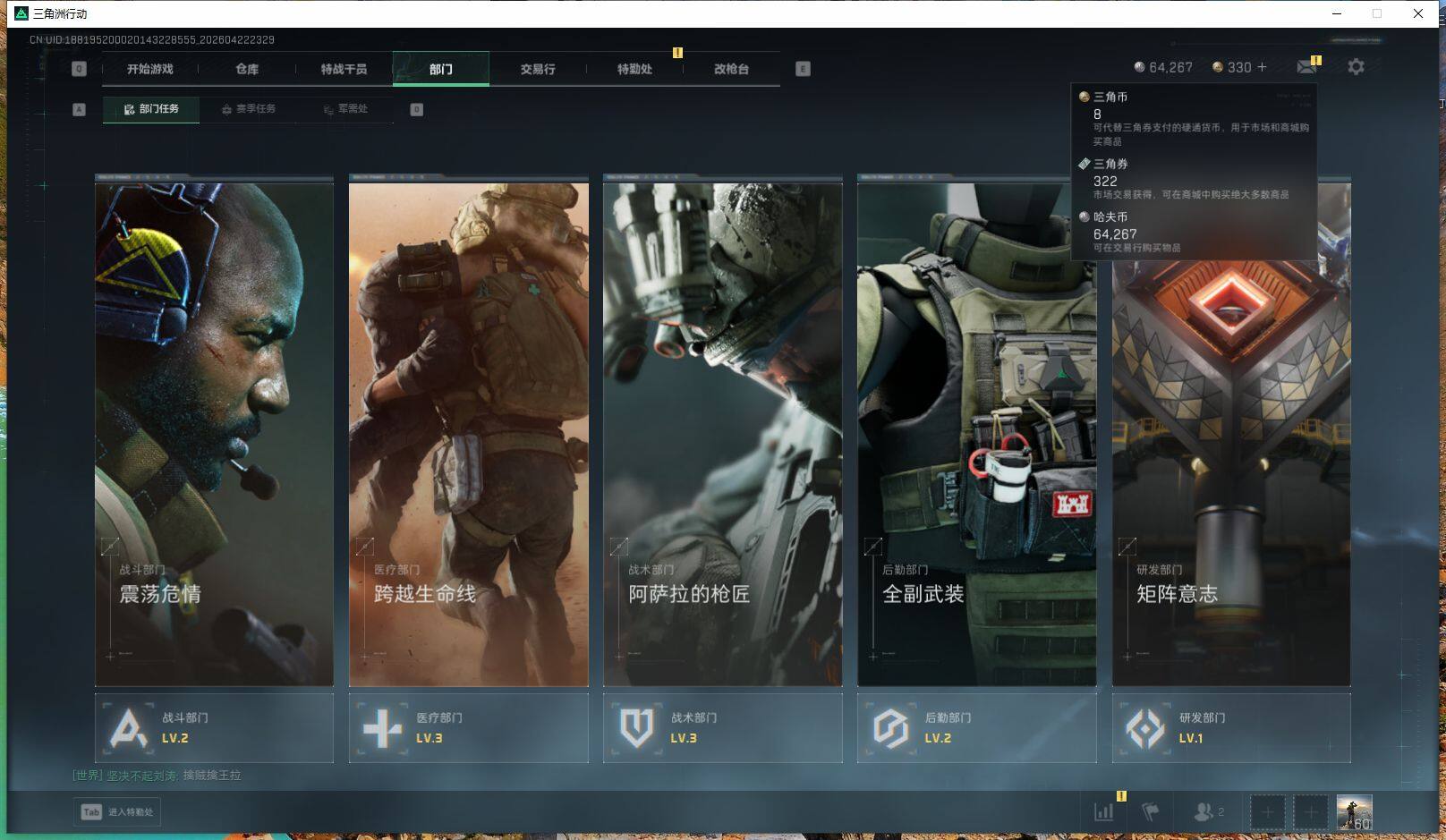
Task: Open the 交易行 tab
Action: pos(538,69)
